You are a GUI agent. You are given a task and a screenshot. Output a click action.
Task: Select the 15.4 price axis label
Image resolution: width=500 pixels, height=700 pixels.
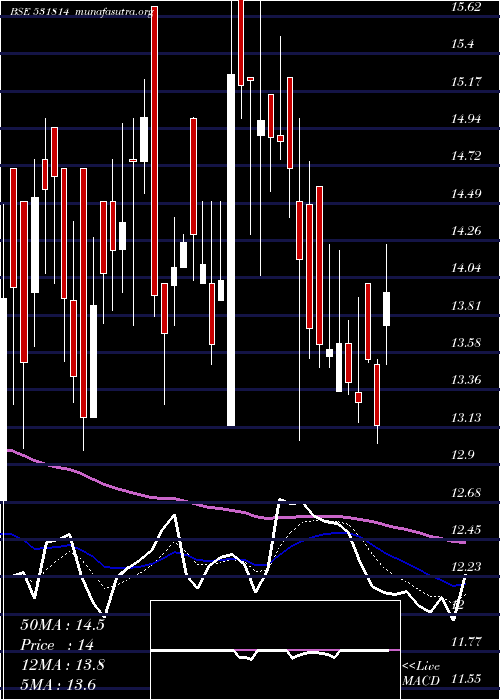coord(464,44)
